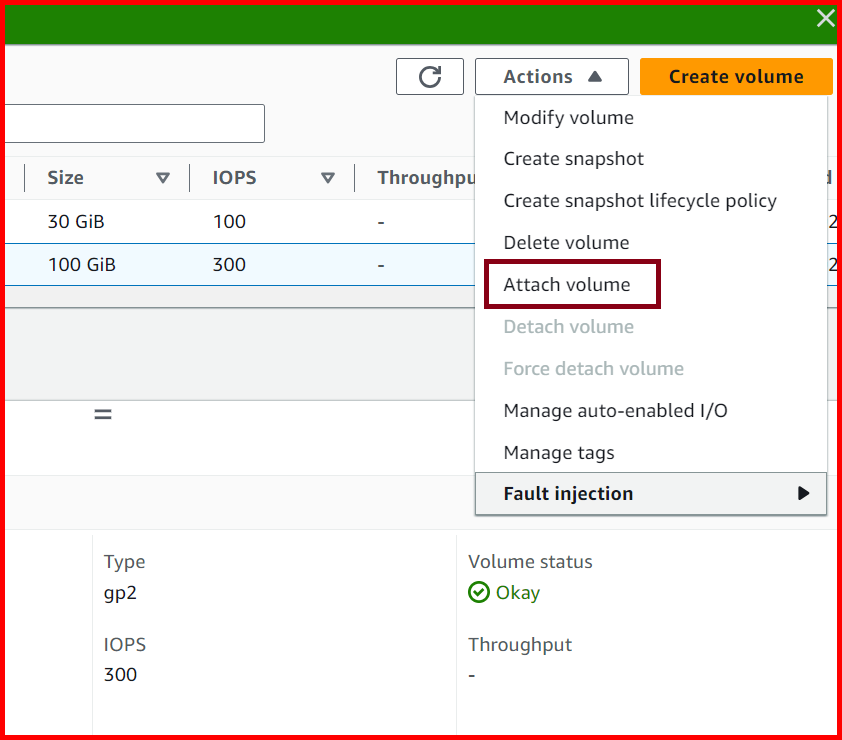
Task: Click the details panel divider handle
Action: pyautogui.click(x=103, y=413)
